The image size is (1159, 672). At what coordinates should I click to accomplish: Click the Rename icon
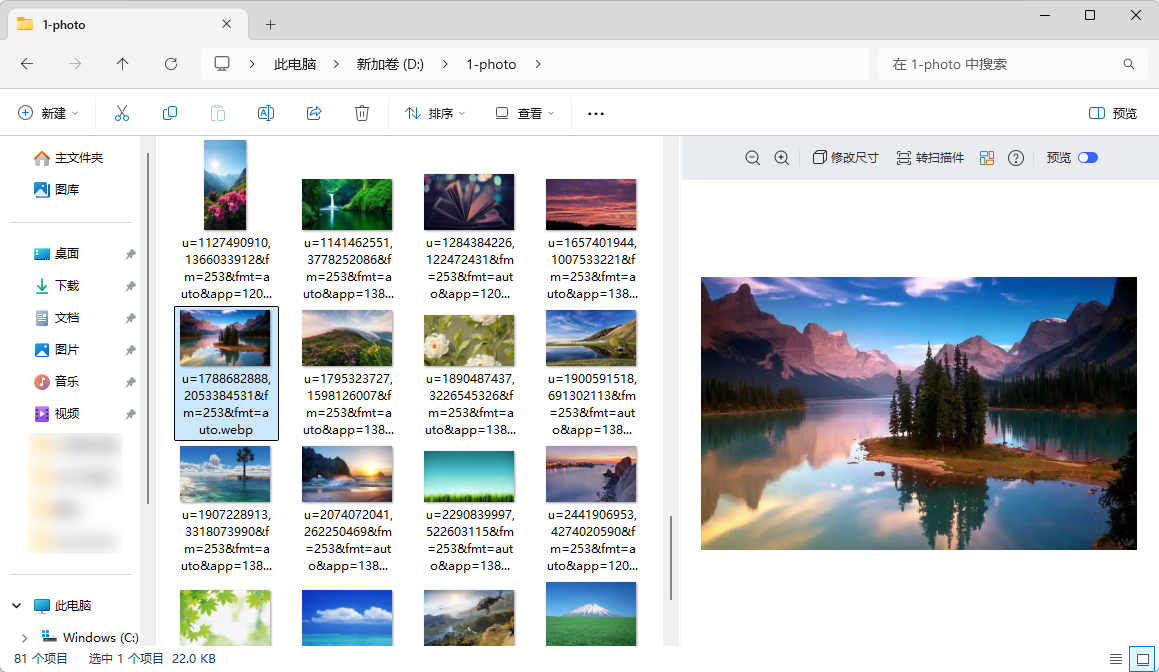coord(266,112)
